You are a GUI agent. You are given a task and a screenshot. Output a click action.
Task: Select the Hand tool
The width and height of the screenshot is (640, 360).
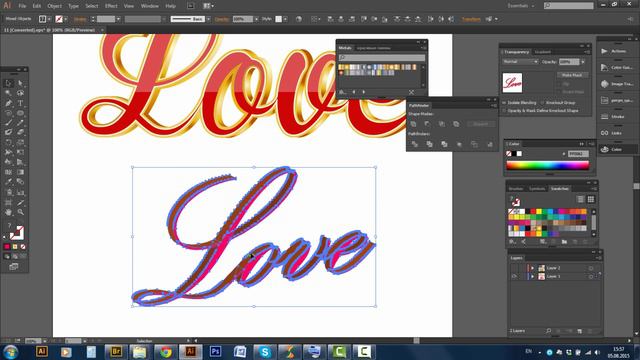(x=8, y=212)
